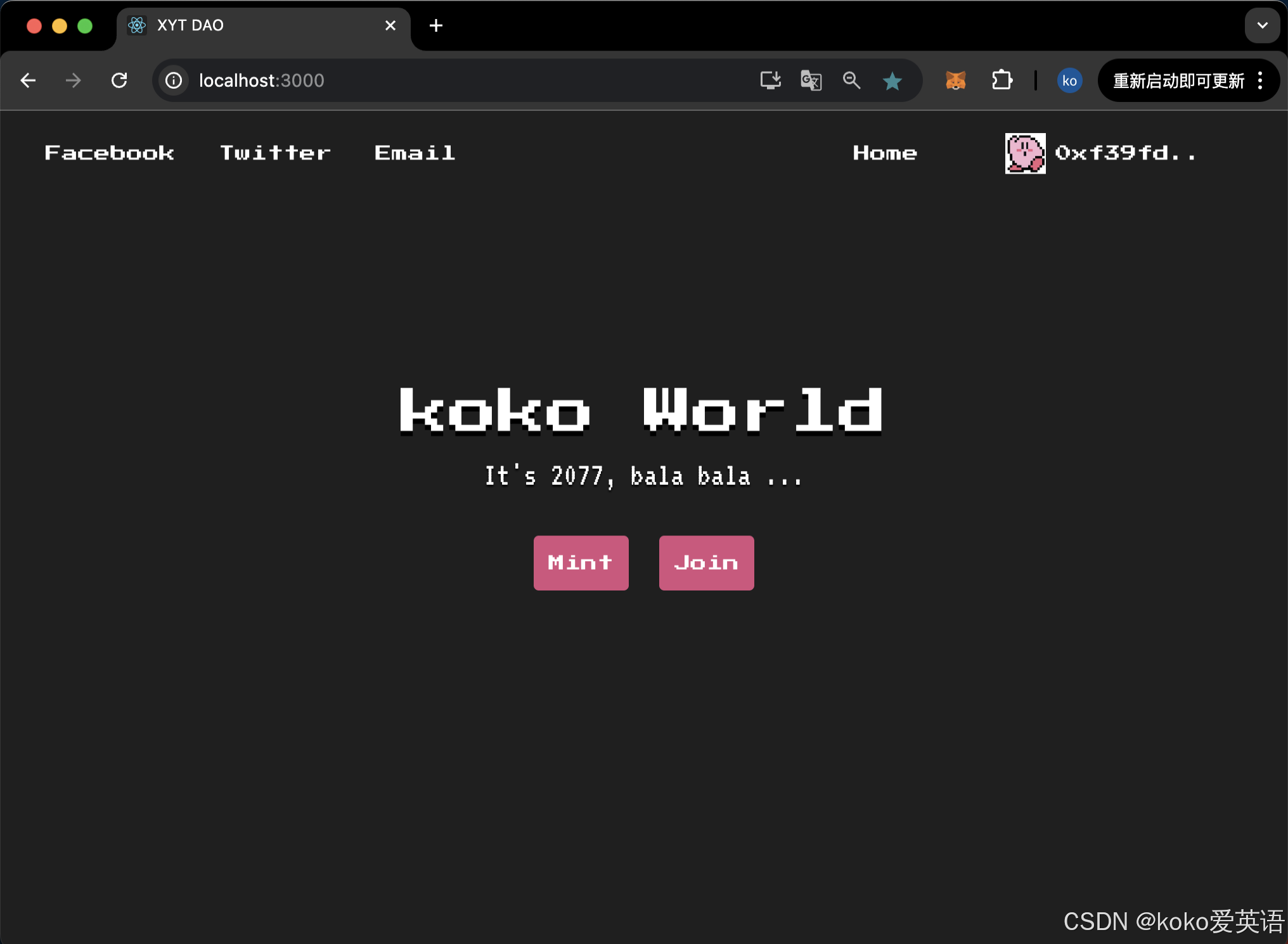Reload the page
The height and width of the screenshot is (944, 1288).
click(x=119, y=80)
